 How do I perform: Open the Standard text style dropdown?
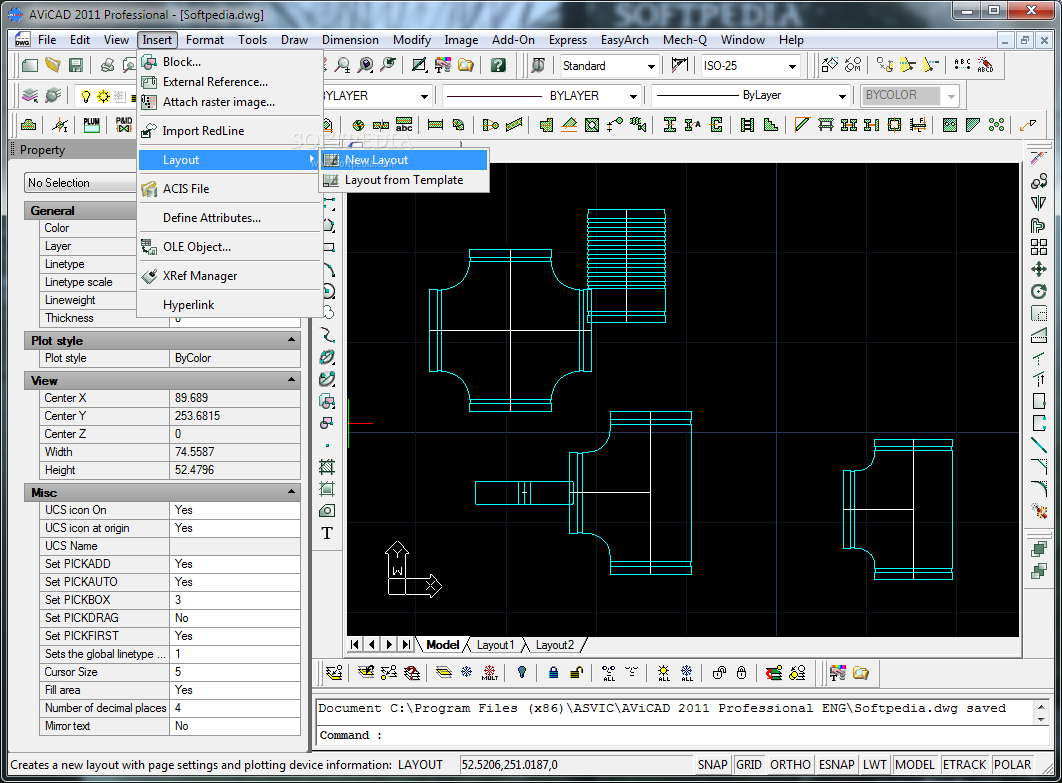(x=651, y=66)
